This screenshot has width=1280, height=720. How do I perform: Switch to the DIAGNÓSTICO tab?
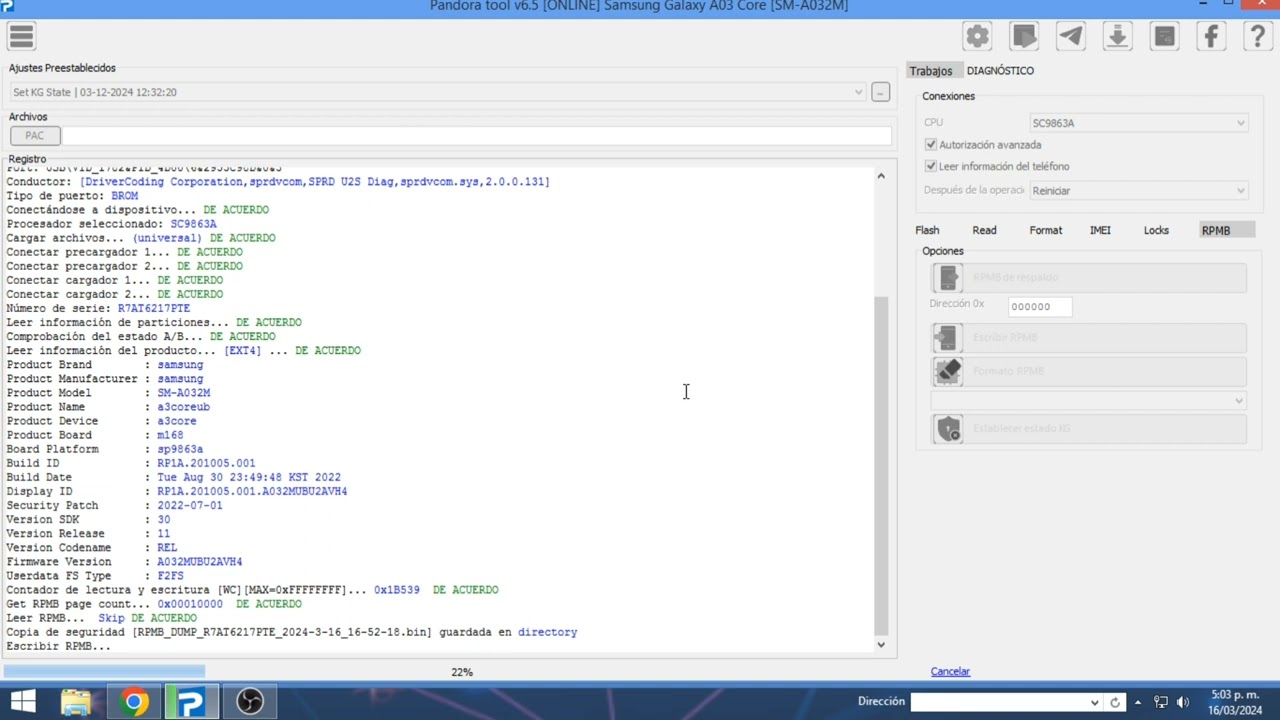[x=1000, y=71]
